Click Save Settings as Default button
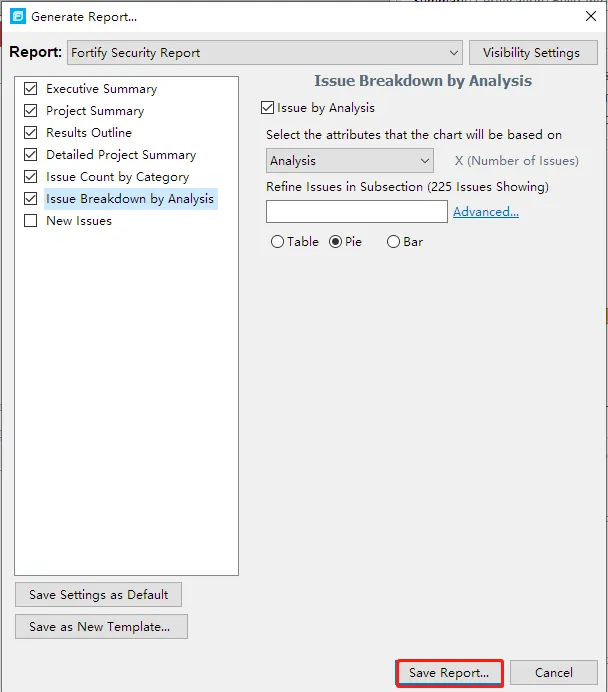The width and height of the screenshot is (608, 692). [x=98, y=594]
